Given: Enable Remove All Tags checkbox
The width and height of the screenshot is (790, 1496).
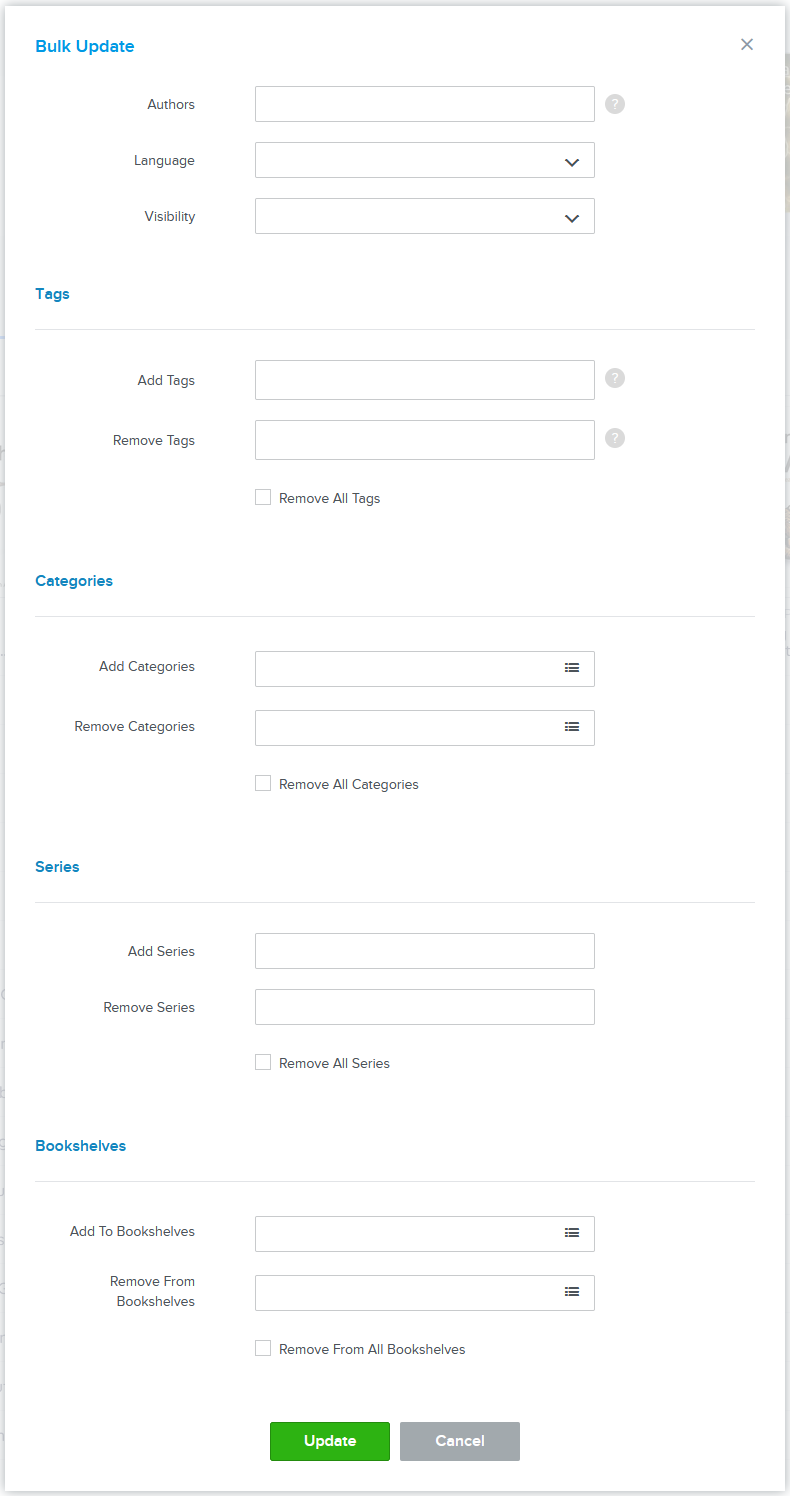Looking at the screenshot, I should click(x=263, y=497).
